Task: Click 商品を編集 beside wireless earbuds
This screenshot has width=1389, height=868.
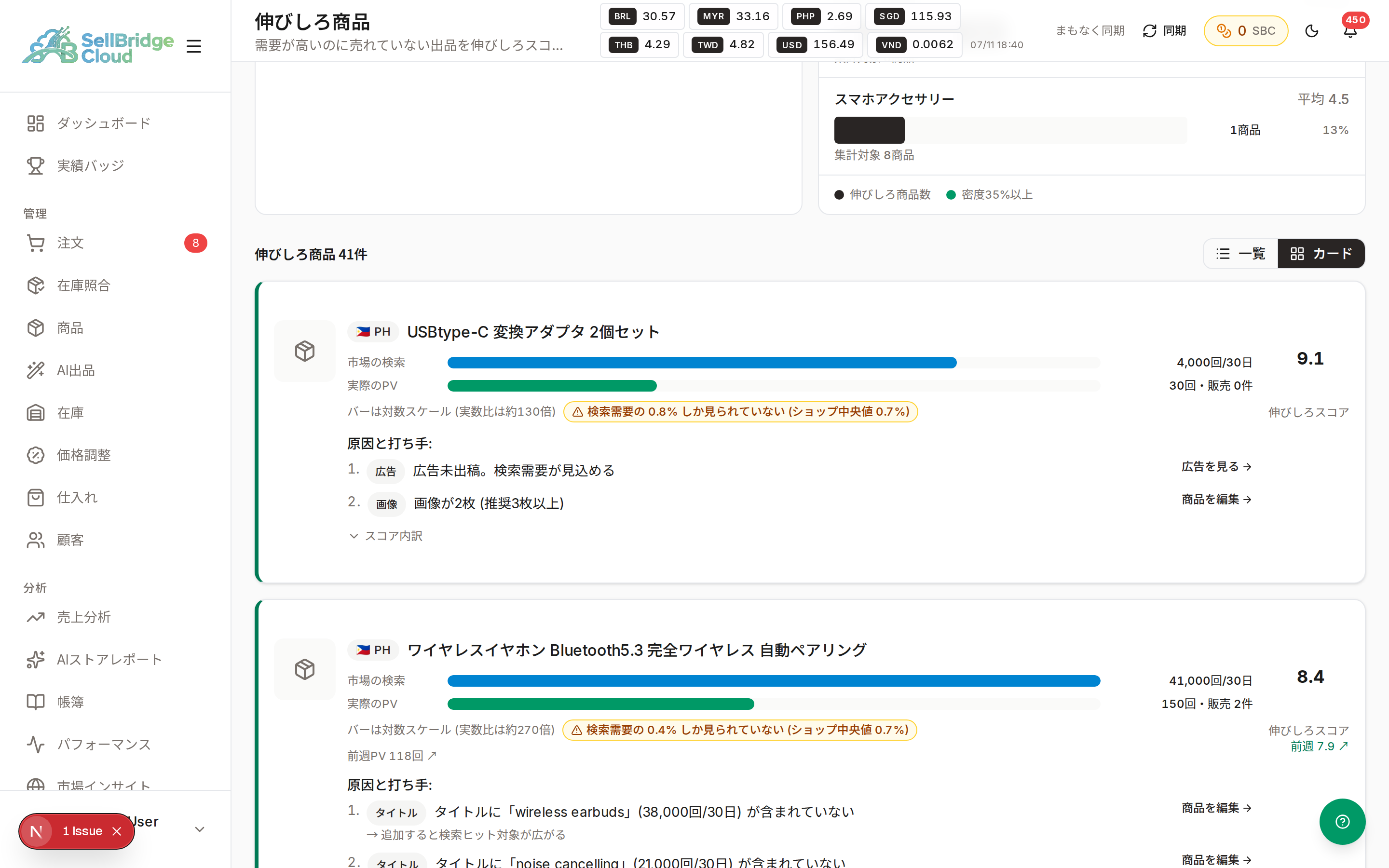Action: (1216, 808)
